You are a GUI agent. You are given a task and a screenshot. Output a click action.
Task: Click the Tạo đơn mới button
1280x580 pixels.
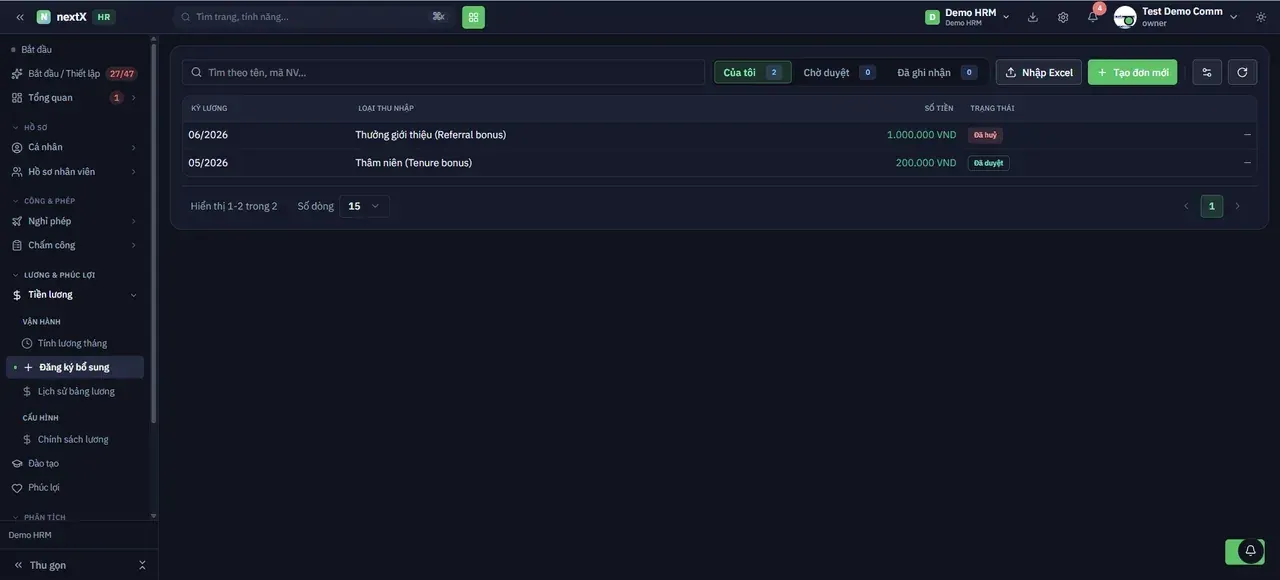tap(1133, 72)
